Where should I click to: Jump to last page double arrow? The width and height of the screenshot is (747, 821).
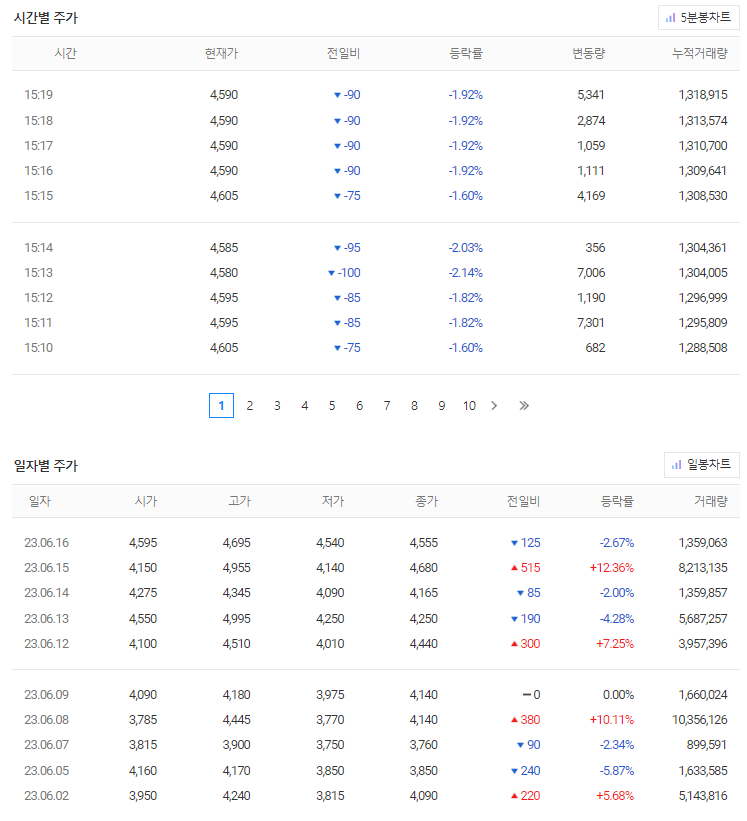(x=524, y=406)
